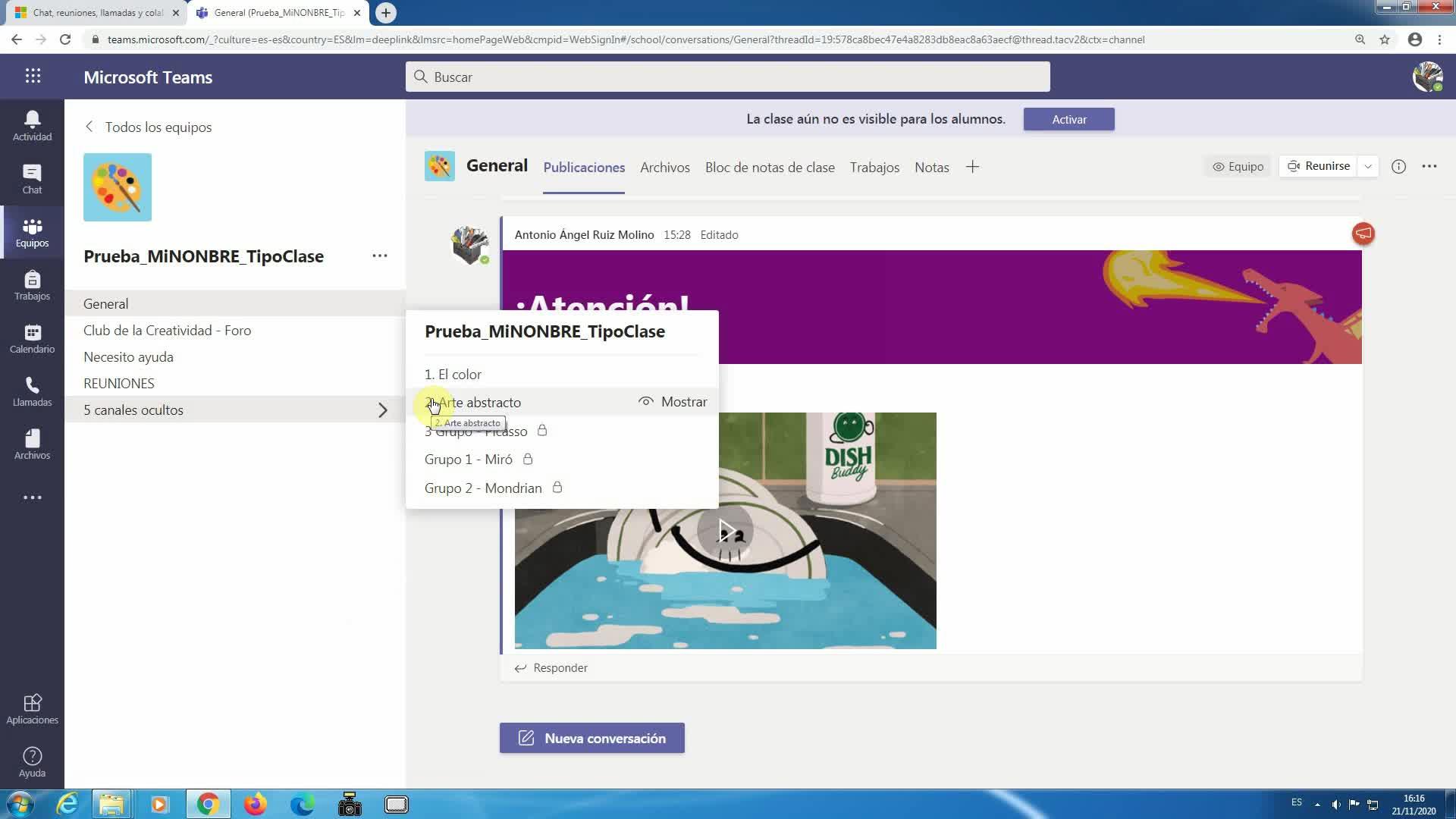
Task: Switch to the Trabajos tab
Action: 874,168
